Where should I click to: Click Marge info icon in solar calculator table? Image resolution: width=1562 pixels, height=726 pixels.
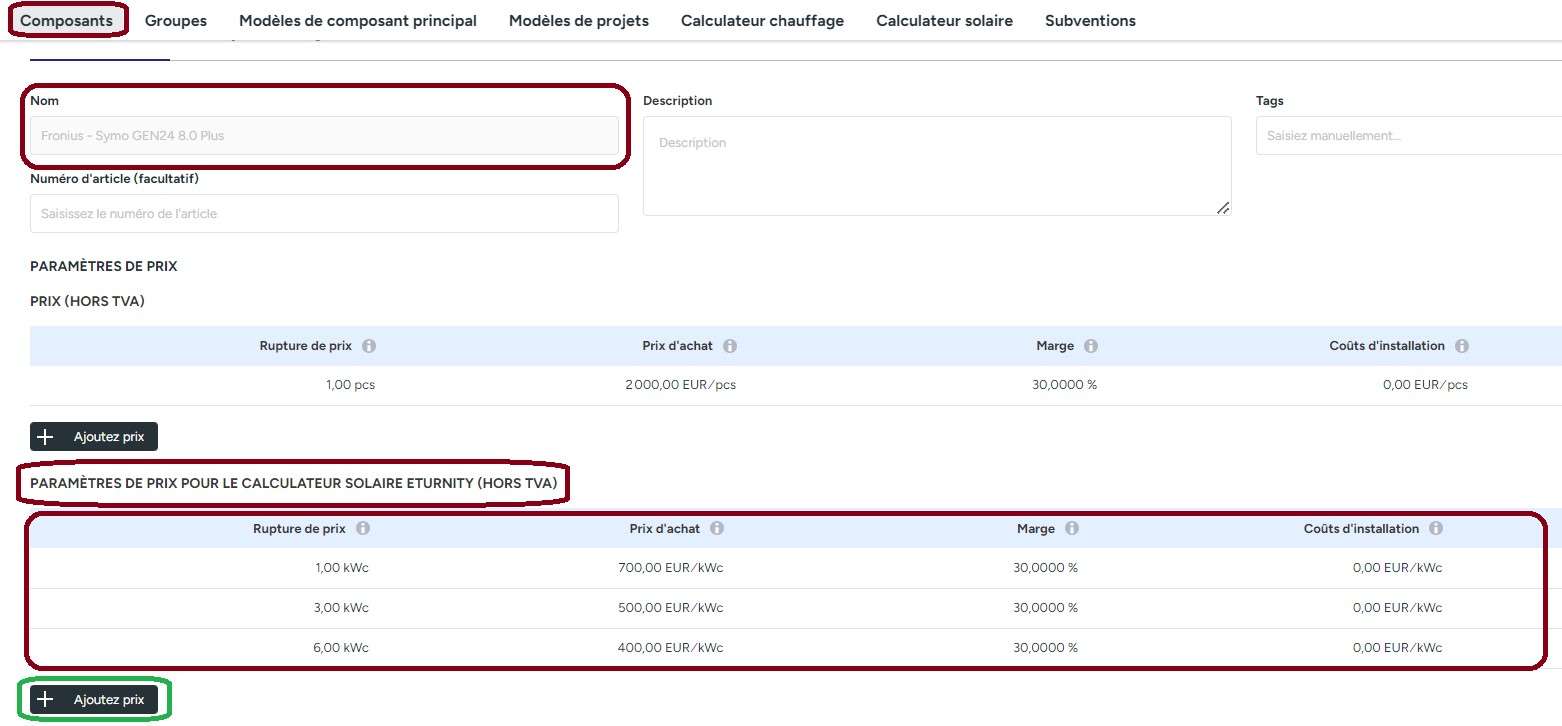[x=1072, y=528]
